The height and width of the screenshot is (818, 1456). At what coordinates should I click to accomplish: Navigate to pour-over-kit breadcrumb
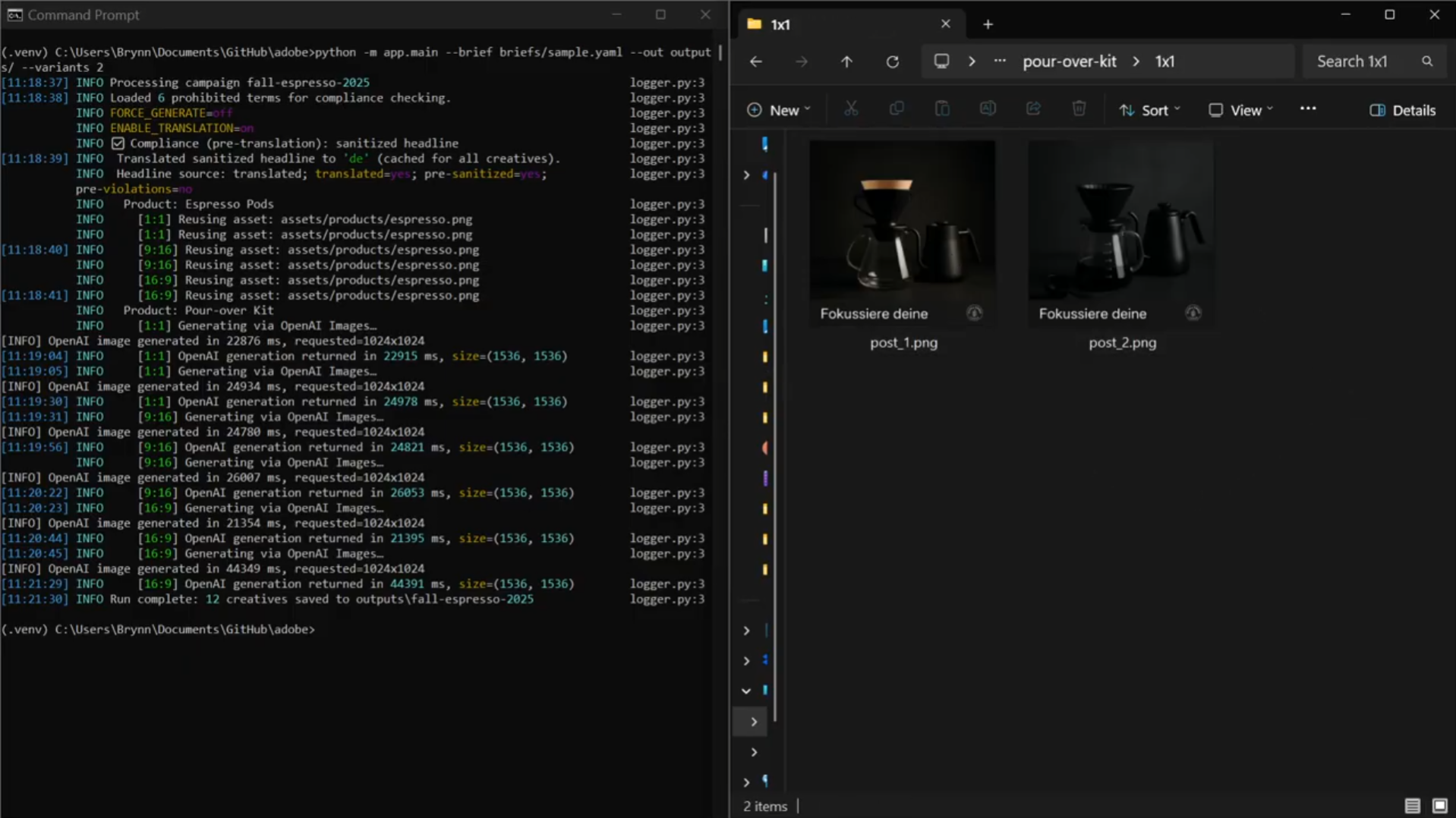click(x=1069, y=61)
